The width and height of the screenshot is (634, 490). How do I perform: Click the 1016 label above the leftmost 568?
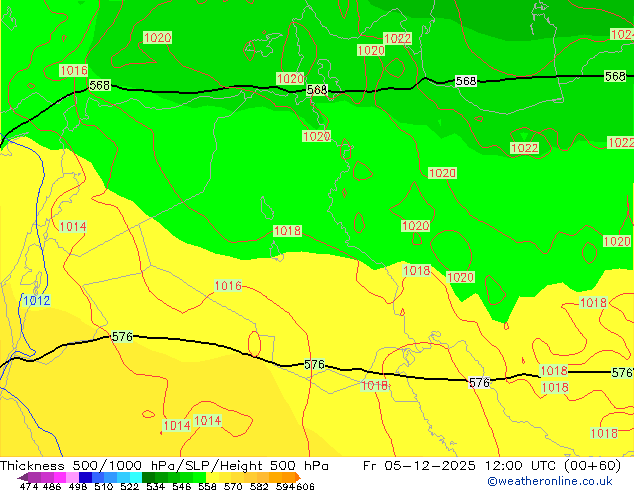(x=74, y=70)
